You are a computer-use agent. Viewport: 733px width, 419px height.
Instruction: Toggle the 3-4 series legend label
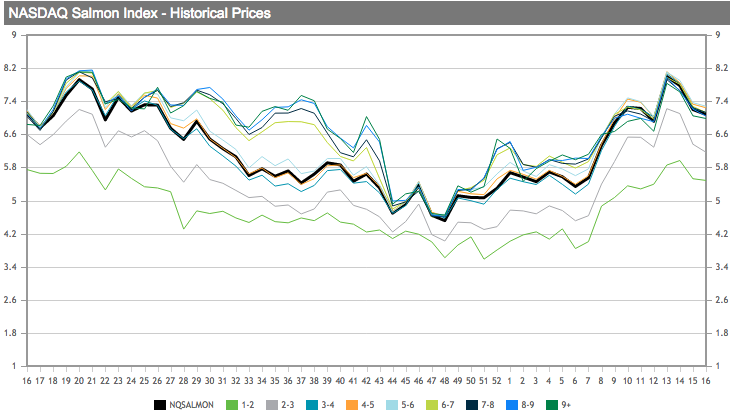click(x=328, y=405)
